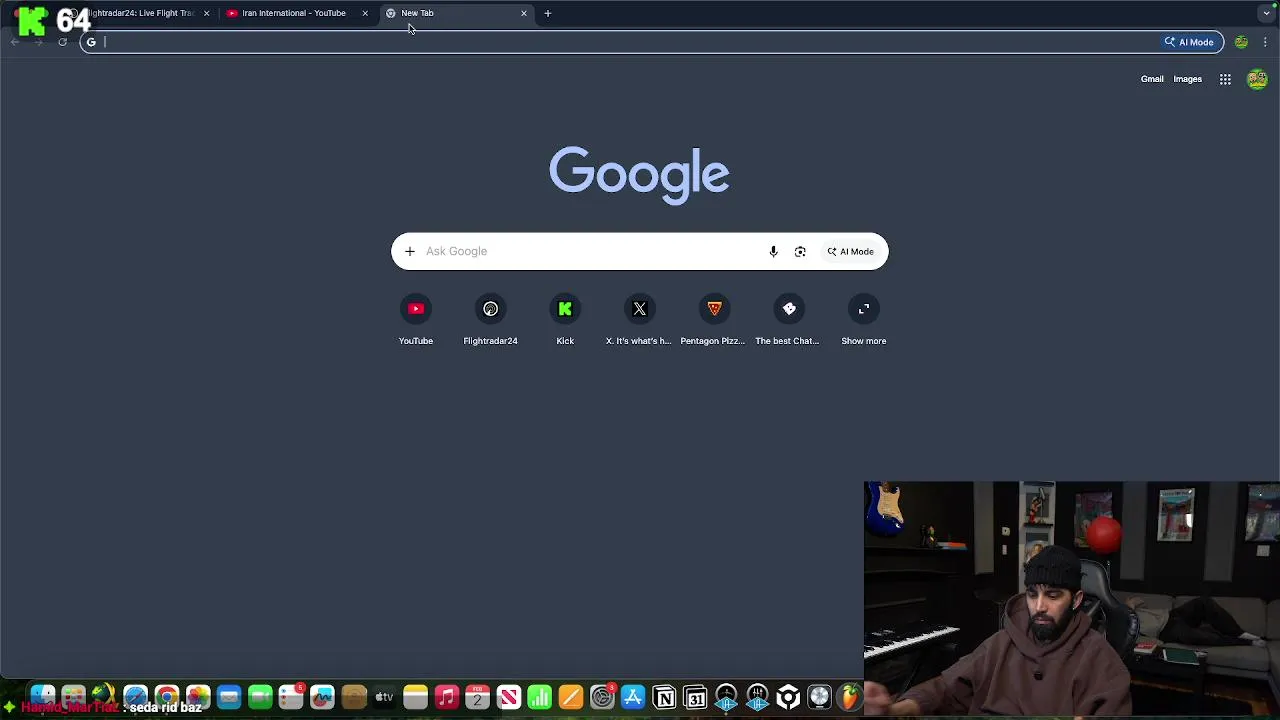Open Safari from the dock

[x=135, y=696]
